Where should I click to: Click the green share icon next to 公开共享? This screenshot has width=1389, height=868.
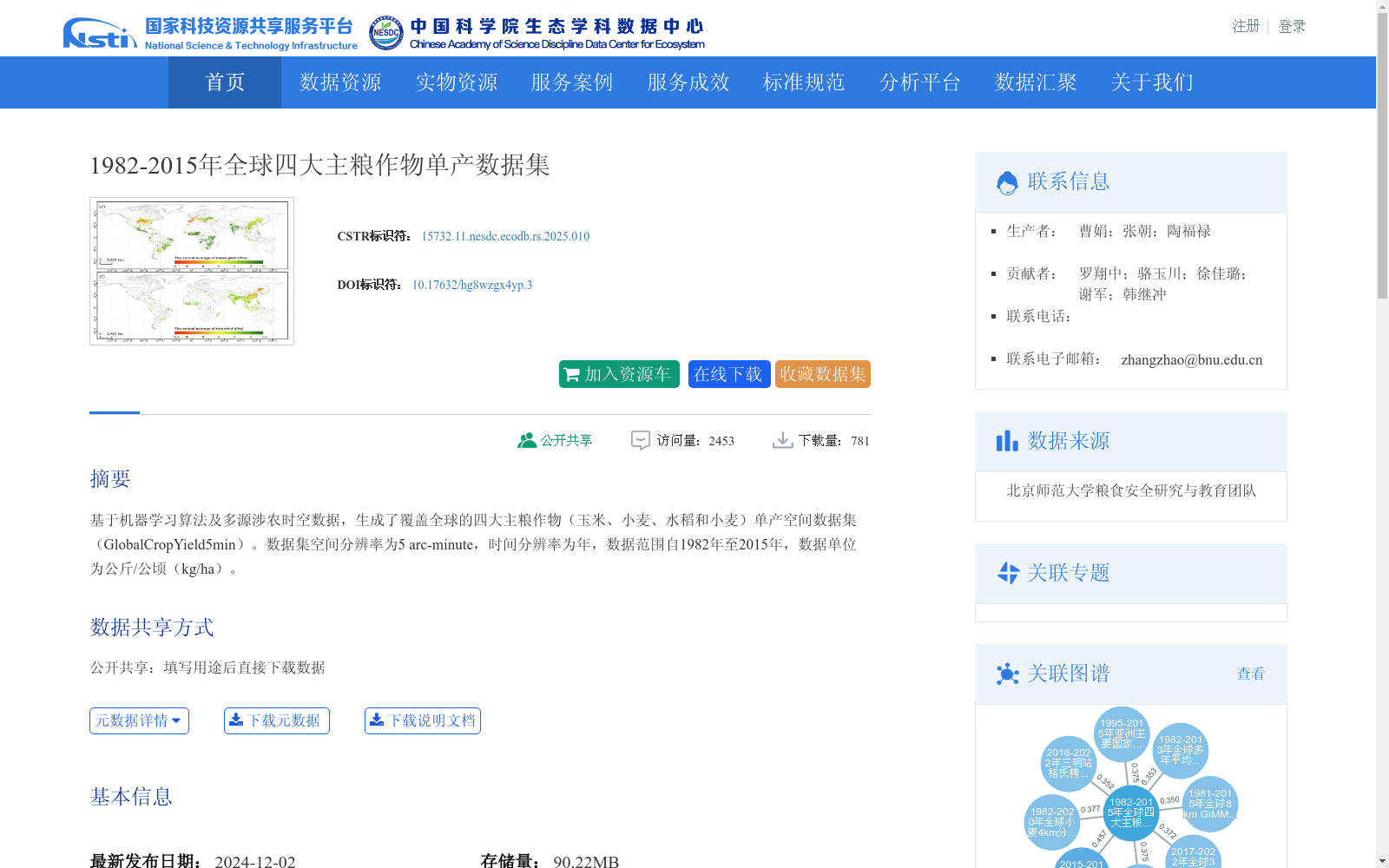tap(526, 440)
